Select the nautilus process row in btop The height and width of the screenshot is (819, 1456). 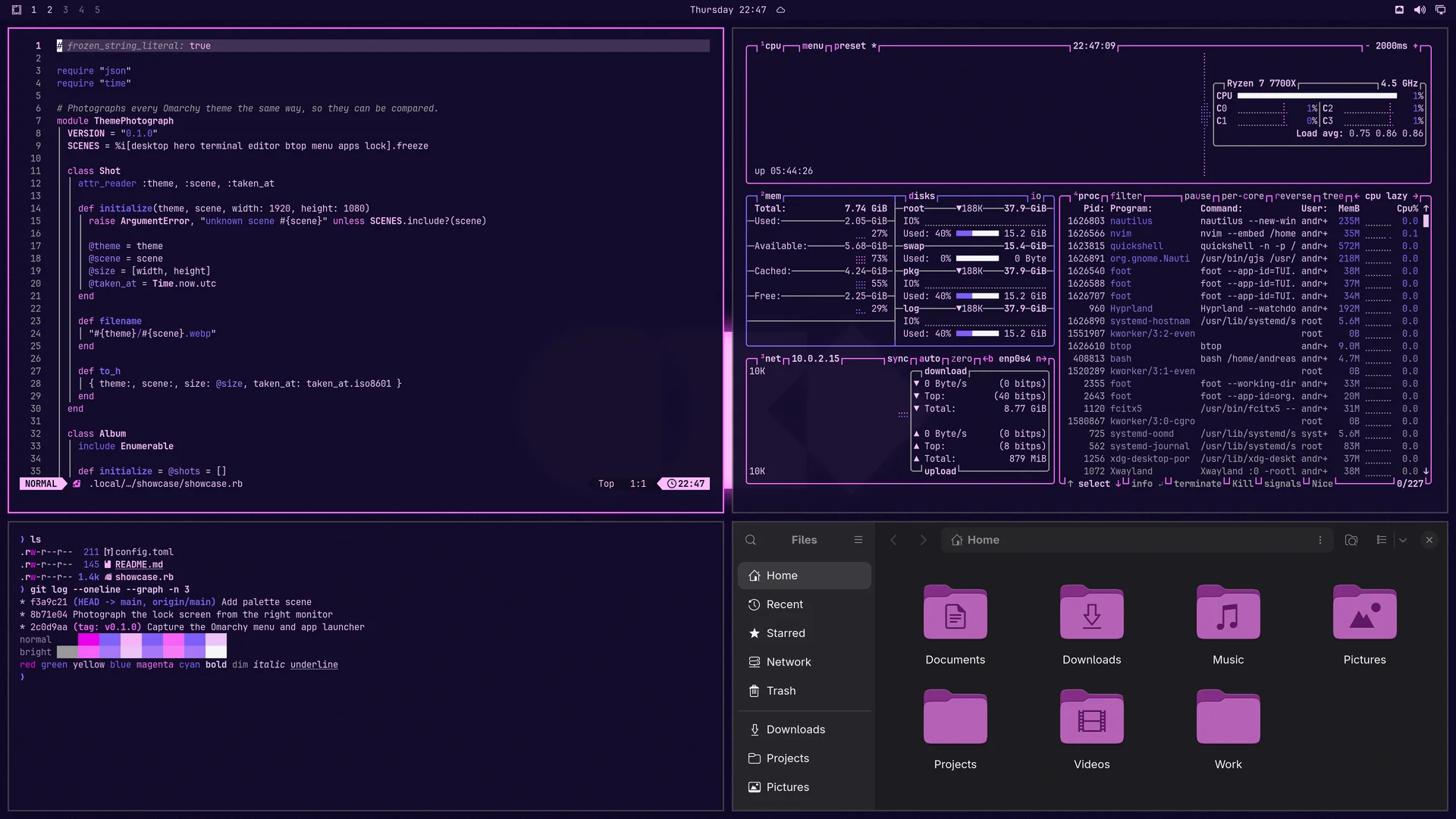tap(1242, 221)
